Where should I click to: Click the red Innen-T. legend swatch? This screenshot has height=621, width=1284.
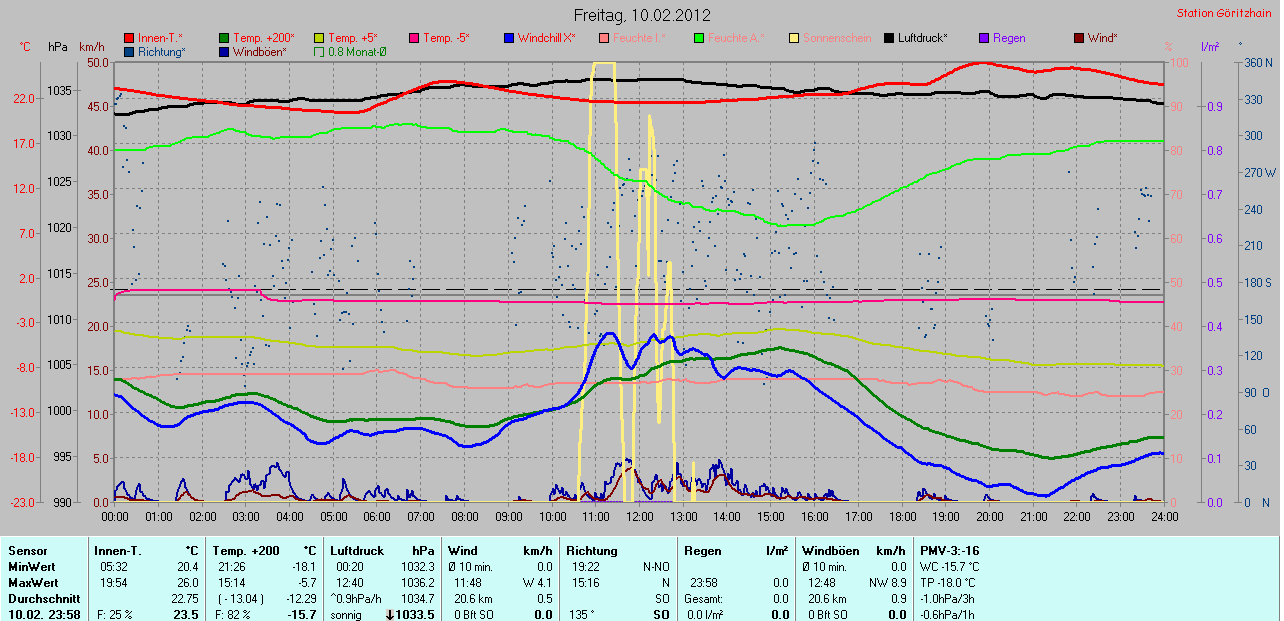[x=129, y=38]
